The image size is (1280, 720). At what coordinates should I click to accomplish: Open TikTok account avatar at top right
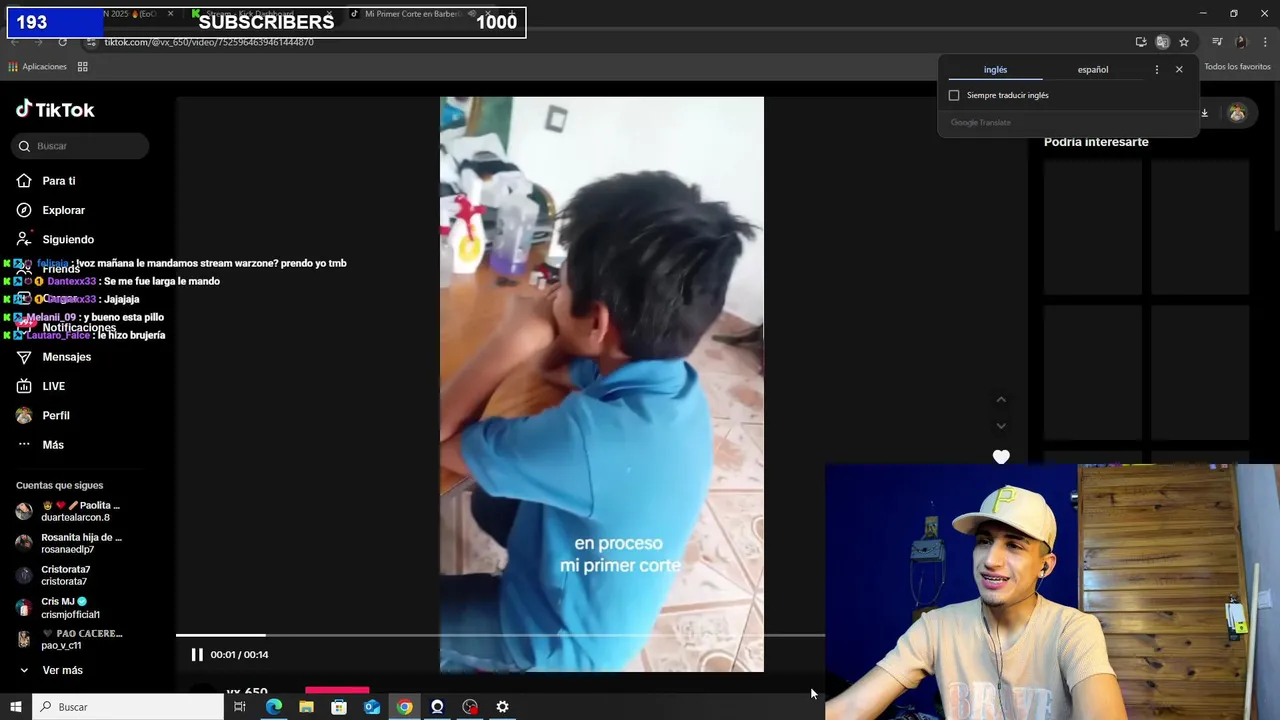[x=1237, y=113]
